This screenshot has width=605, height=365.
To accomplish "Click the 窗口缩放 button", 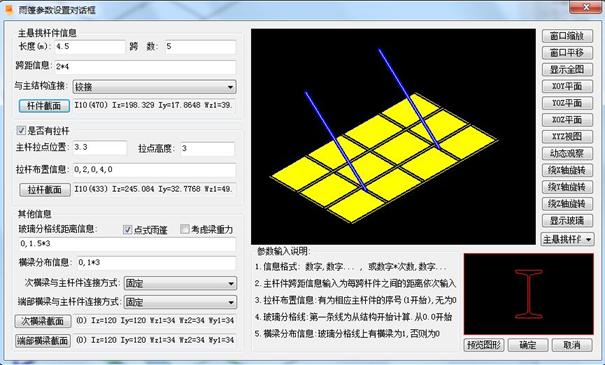I will [x=567, y=36].
